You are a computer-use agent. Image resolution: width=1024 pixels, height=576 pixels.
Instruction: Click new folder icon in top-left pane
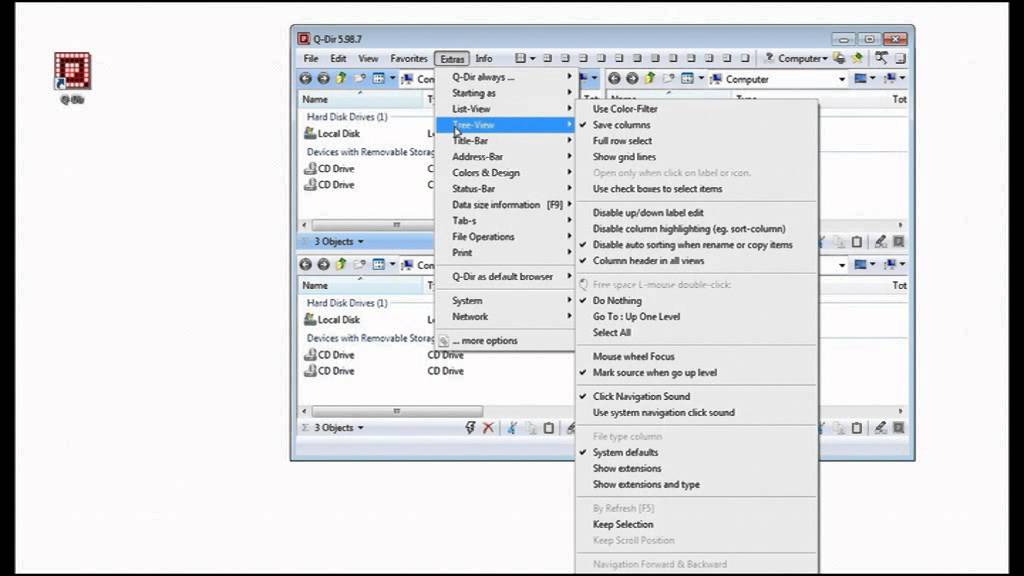click(x=359, y=79)
